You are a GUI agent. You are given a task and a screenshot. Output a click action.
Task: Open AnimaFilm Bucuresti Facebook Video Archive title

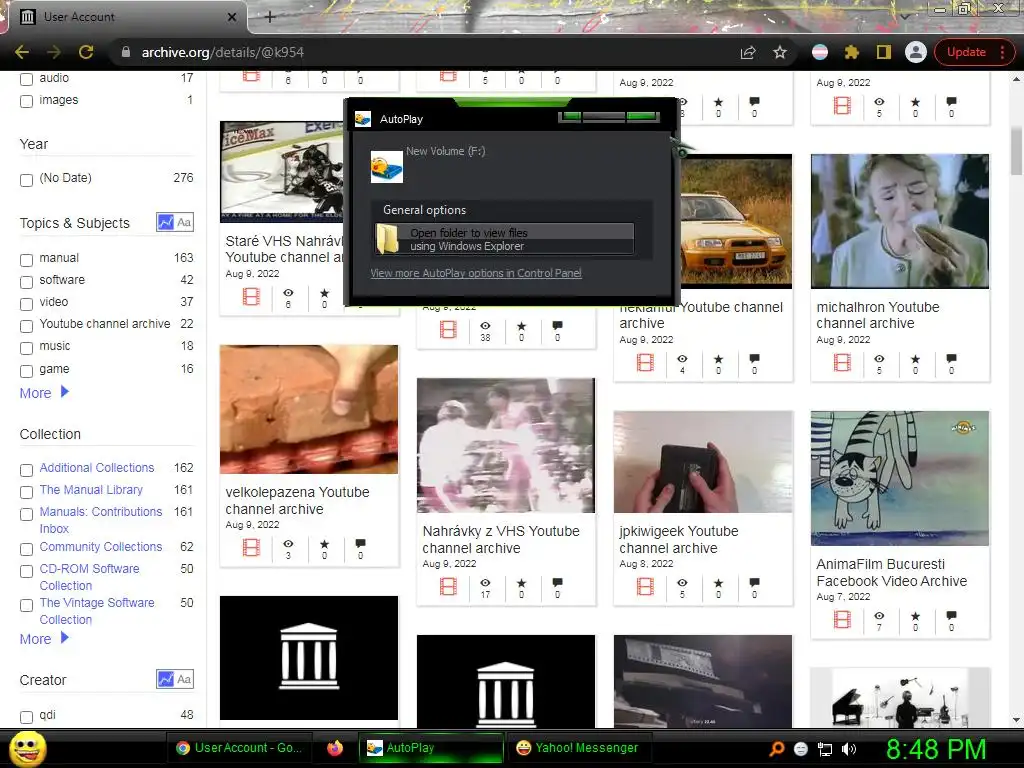point(891,572)
